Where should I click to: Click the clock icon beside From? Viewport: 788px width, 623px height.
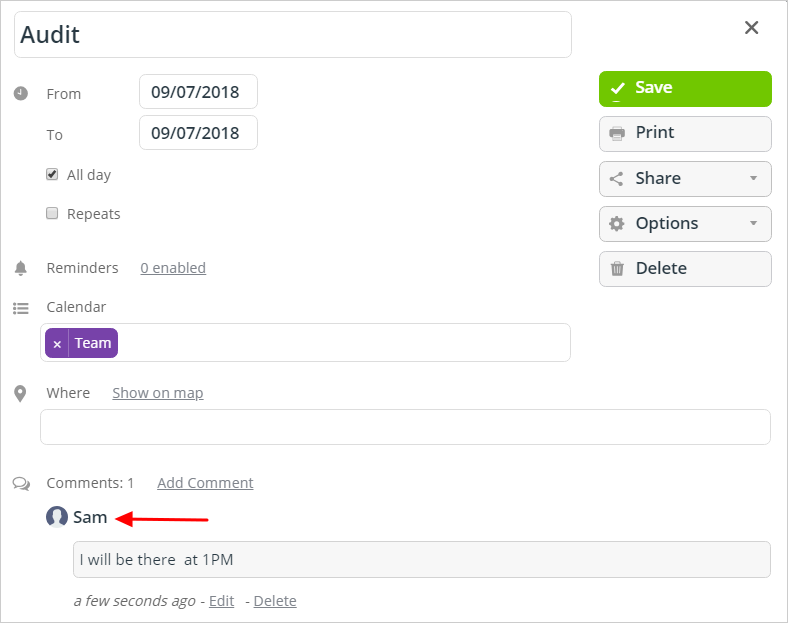[x=21, y=93]
